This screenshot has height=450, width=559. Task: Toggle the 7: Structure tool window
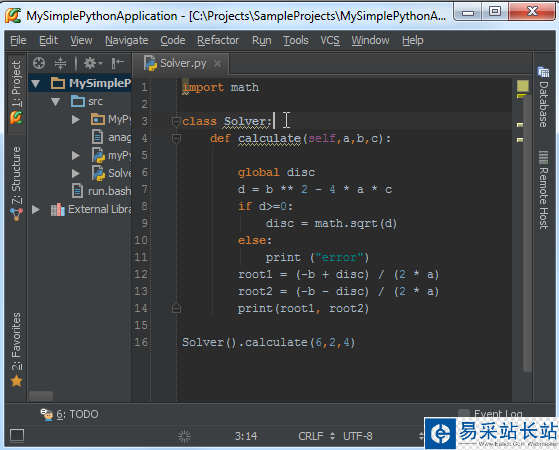tap(16, 183)
